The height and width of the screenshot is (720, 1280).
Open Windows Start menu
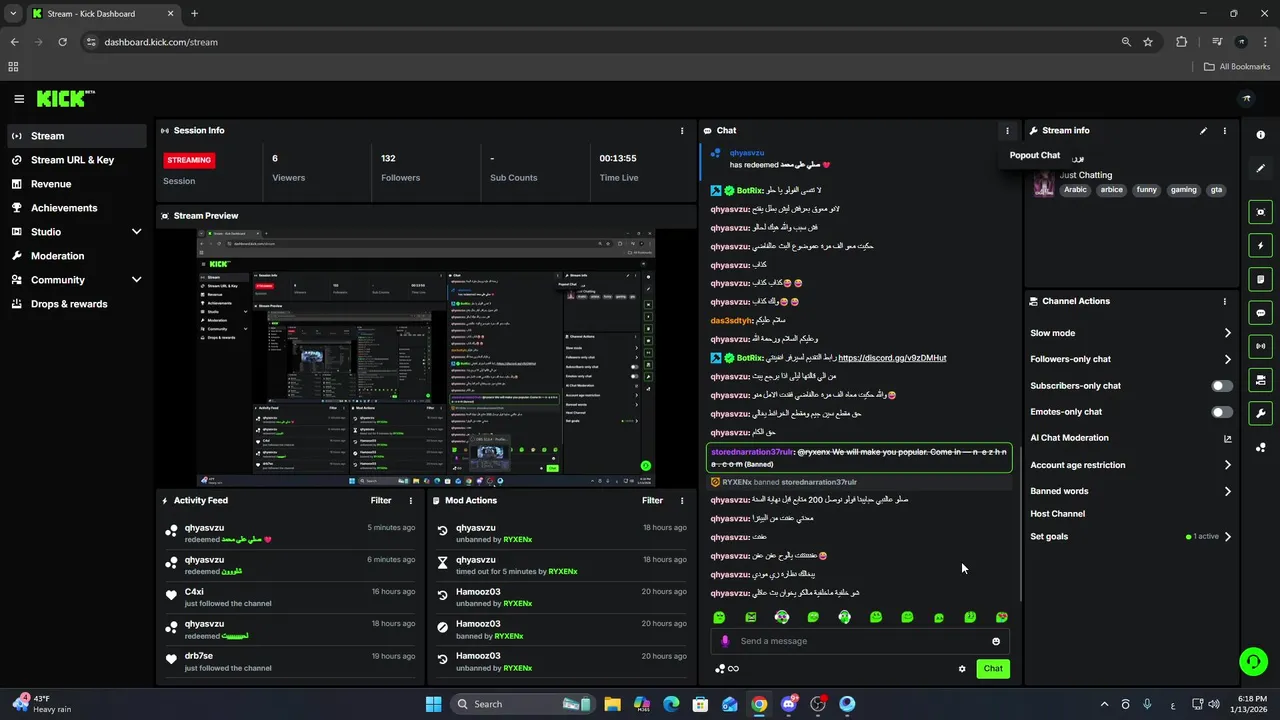(x=433, y=704)
